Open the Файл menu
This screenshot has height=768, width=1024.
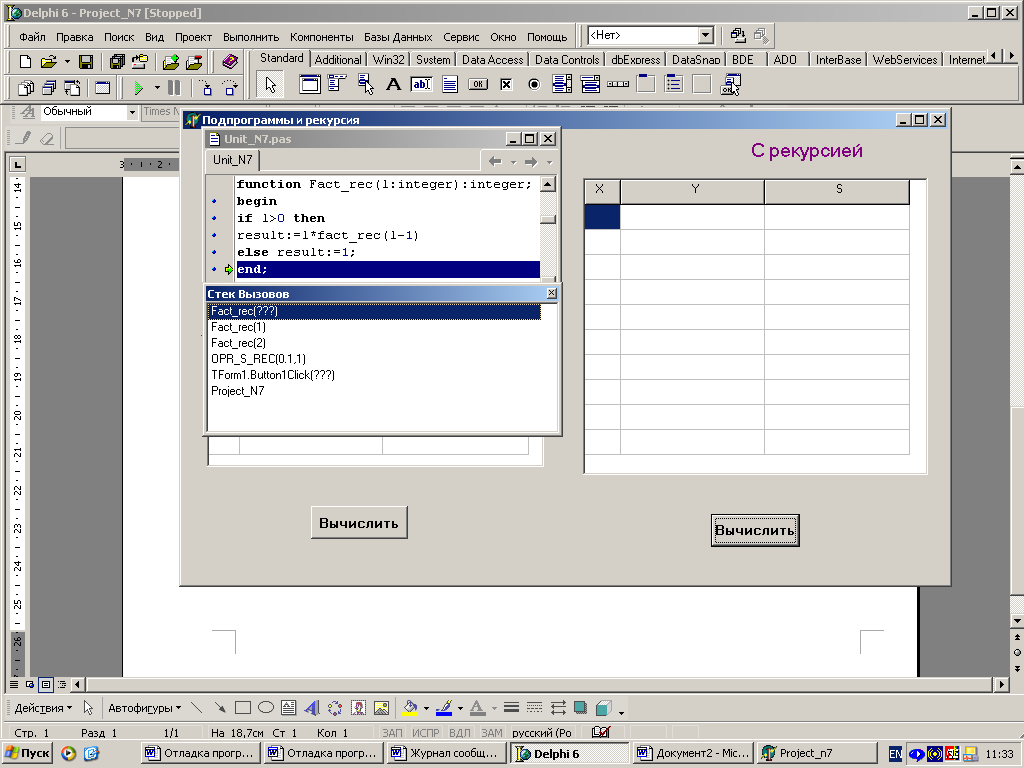tap(32, 37)
